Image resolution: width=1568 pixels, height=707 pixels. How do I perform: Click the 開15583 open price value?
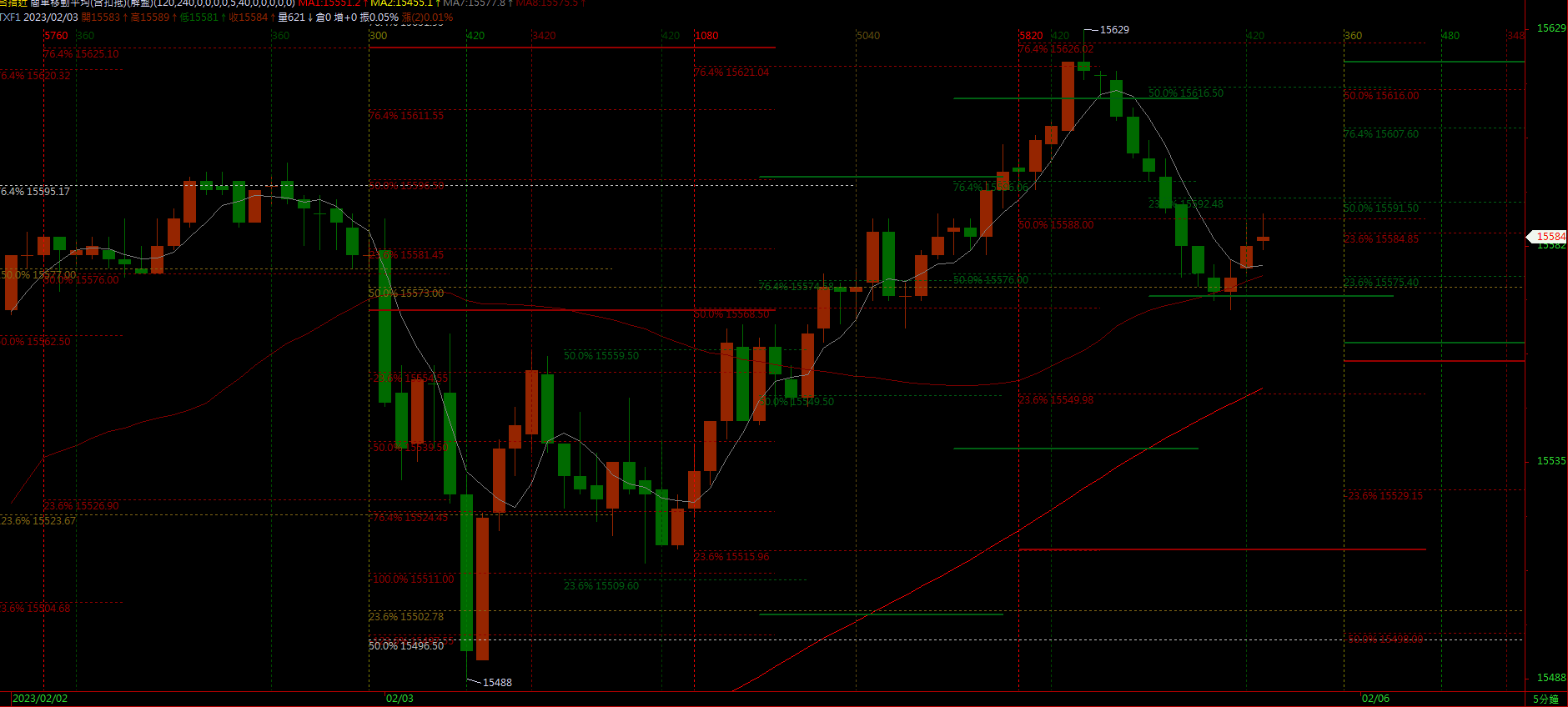[x=101, y=17]
